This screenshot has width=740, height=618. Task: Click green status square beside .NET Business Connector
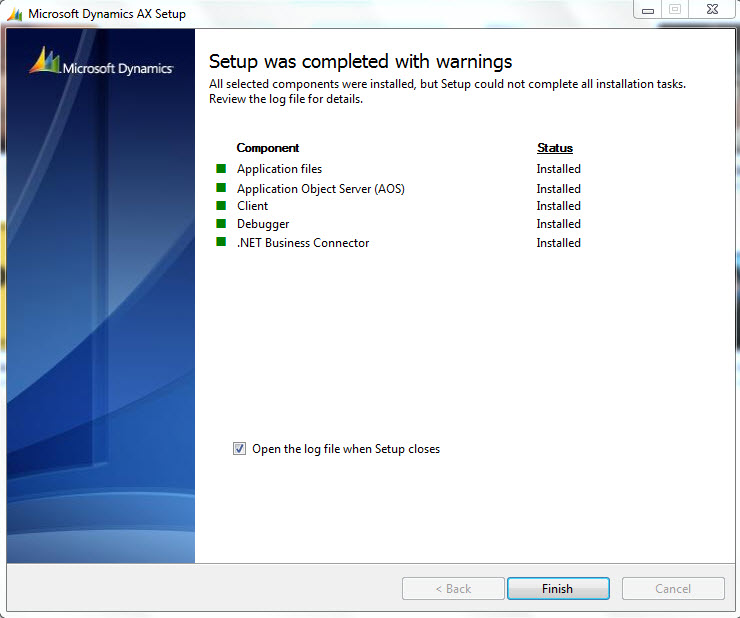[x=221, y=242]
